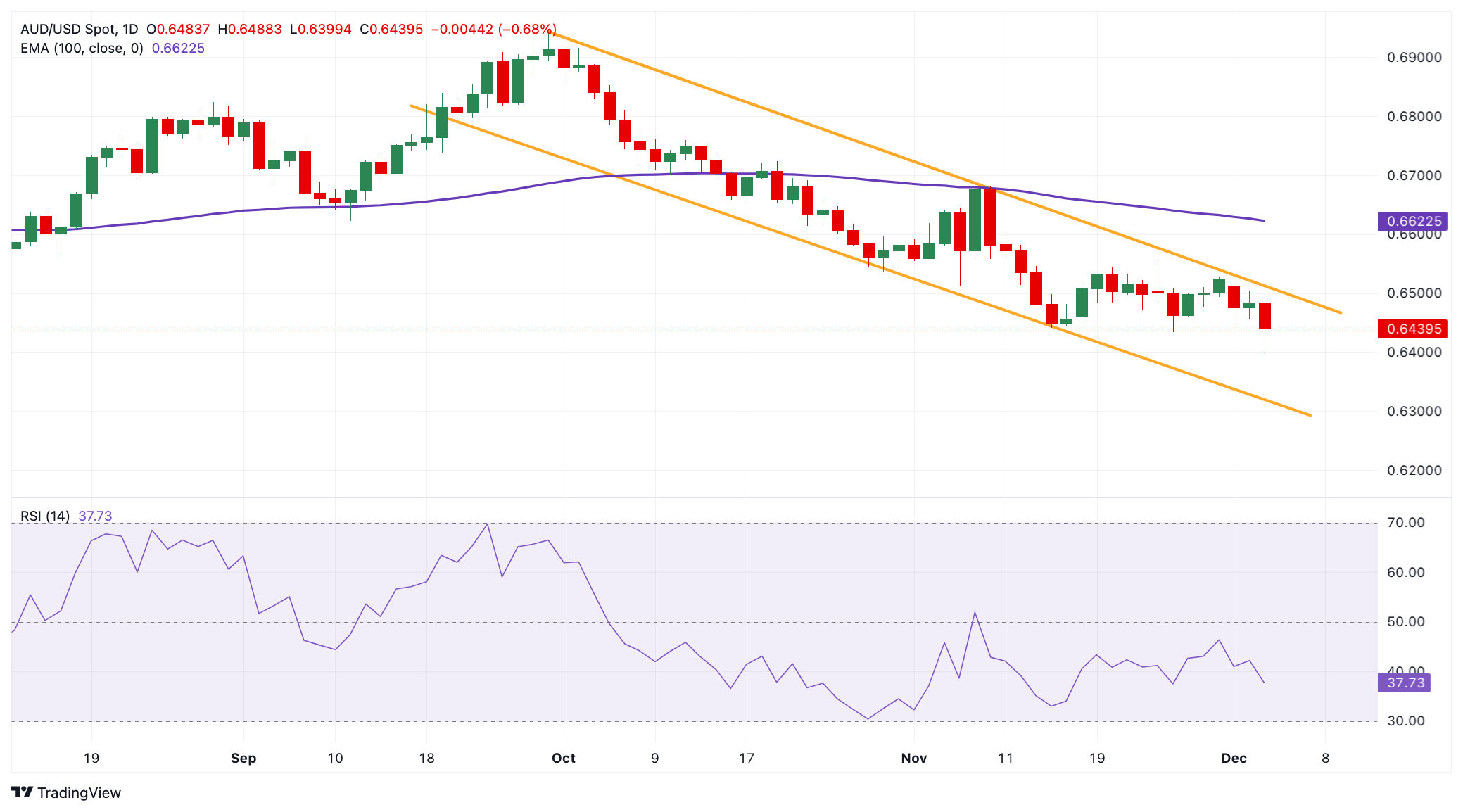Screen dimensions: 1463x812
Task: Click the RSI (14) indicator label
Action: click(45, 516)
